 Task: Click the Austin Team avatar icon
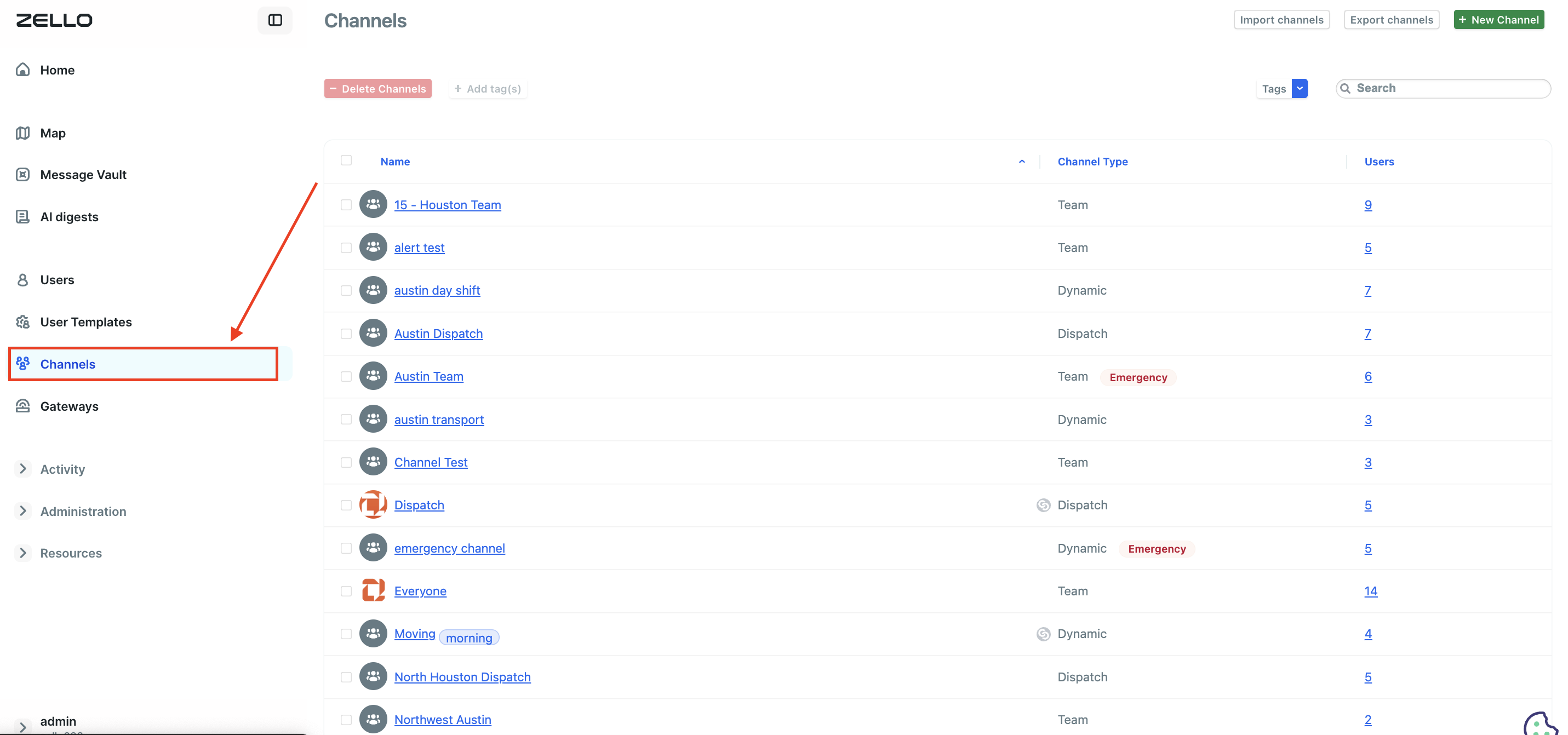point(373,376)
